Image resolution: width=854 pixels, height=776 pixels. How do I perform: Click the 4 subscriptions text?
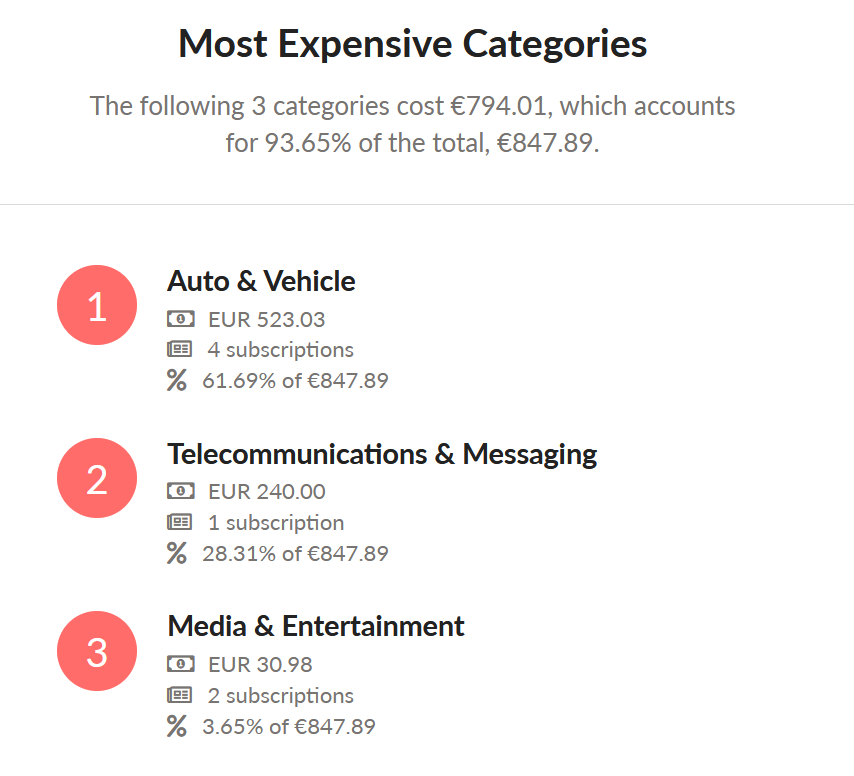(280, 350)
